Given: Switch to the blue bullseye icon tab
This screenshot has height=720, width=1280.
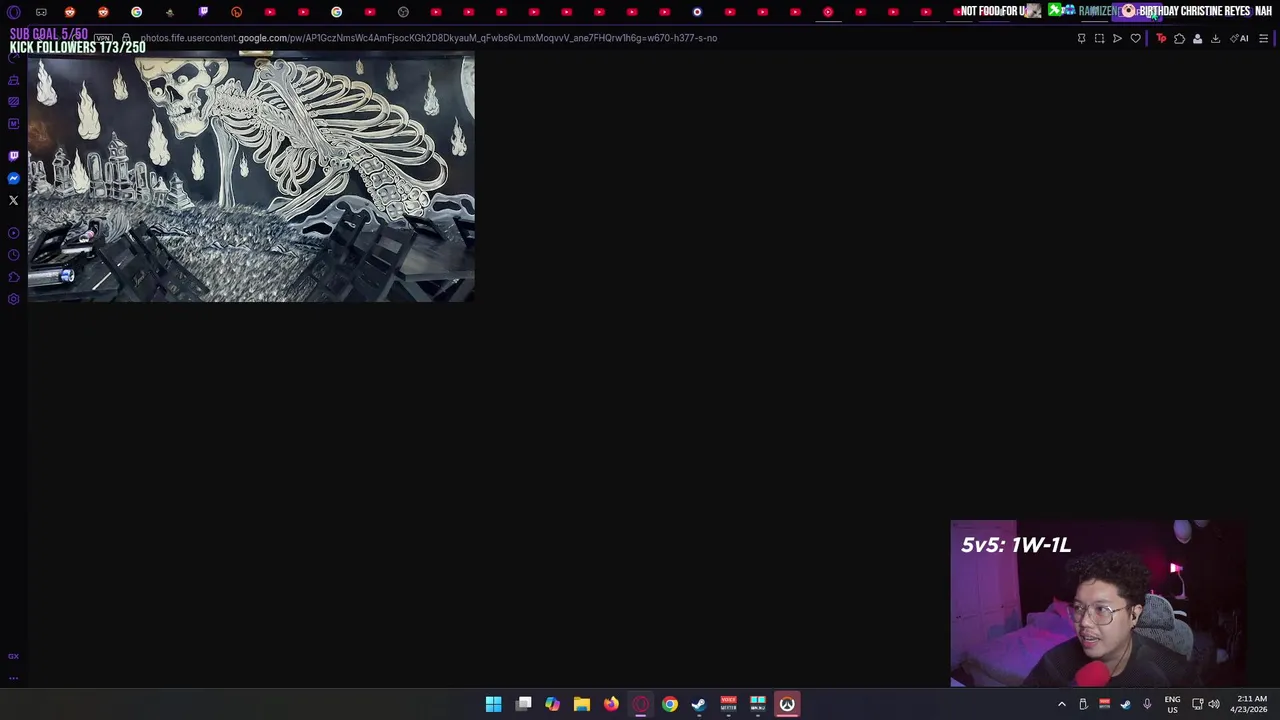Looking at the screenshot, I should (x=697, y=12).
